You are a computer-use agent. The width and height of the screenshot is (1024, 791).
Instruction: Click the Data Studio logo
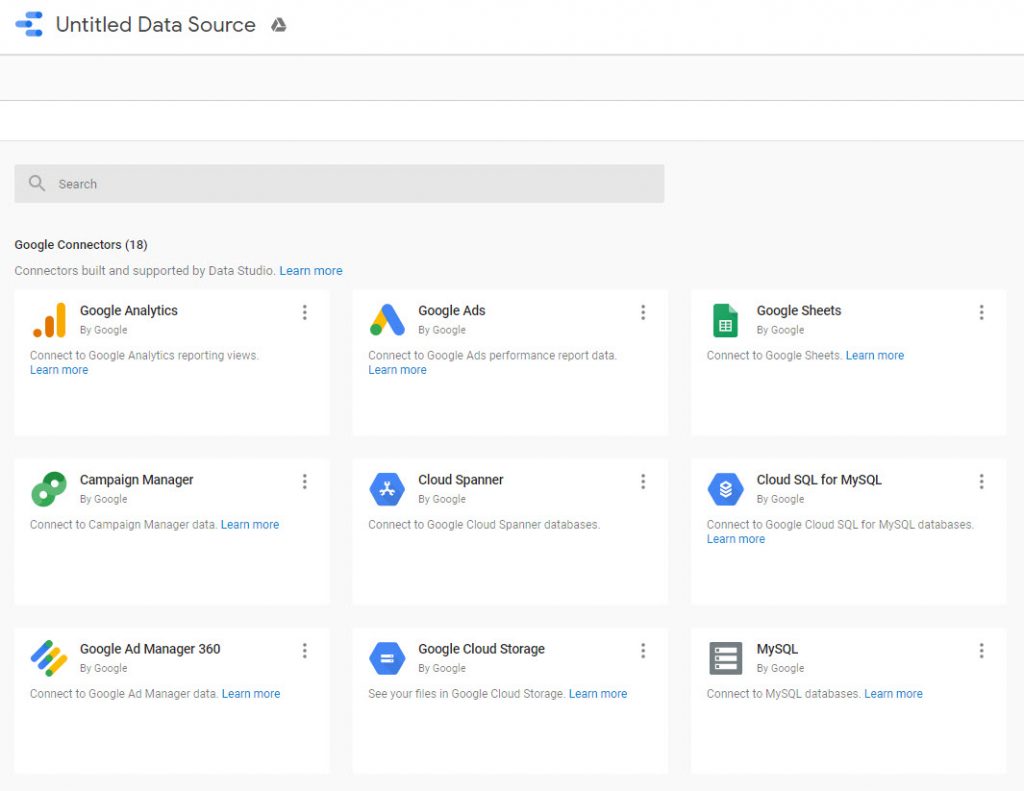point(28,24)
